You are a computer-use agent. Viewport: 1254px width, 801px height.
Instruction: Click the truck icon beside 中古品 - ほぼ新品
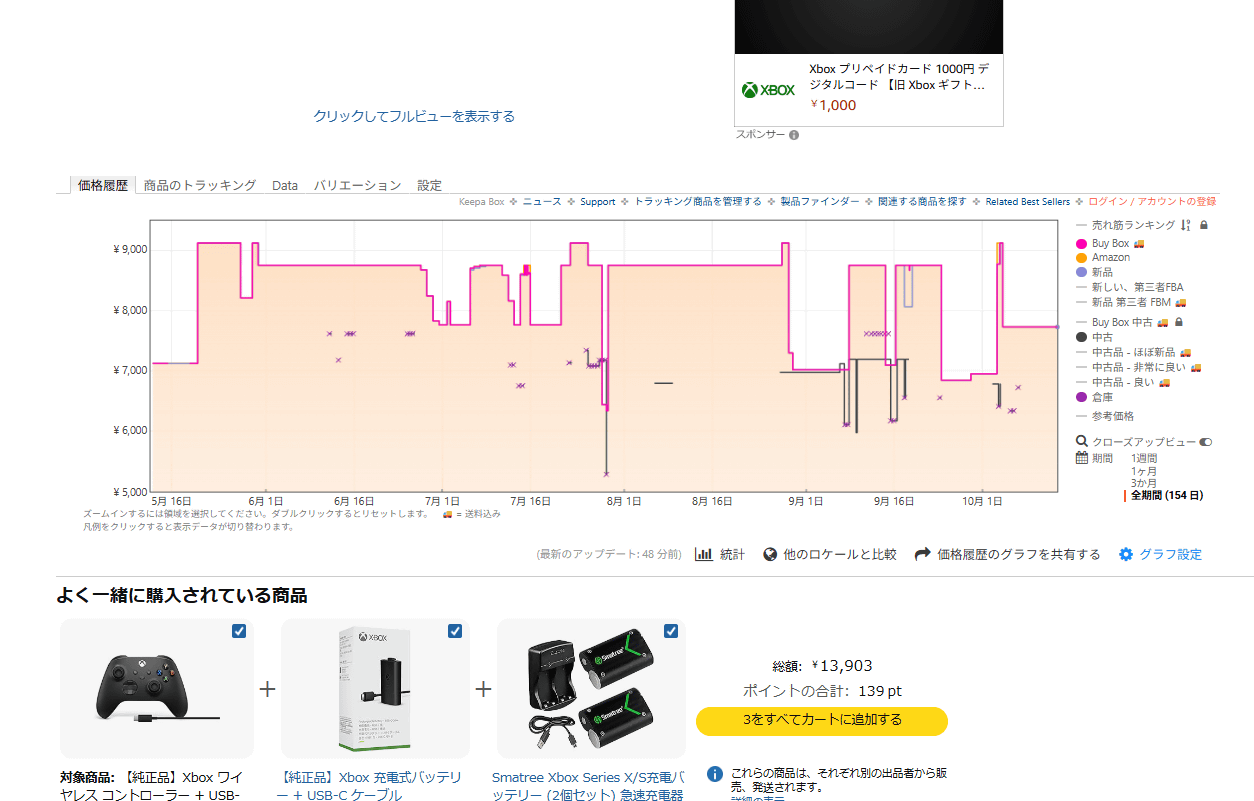point(1185,352)
